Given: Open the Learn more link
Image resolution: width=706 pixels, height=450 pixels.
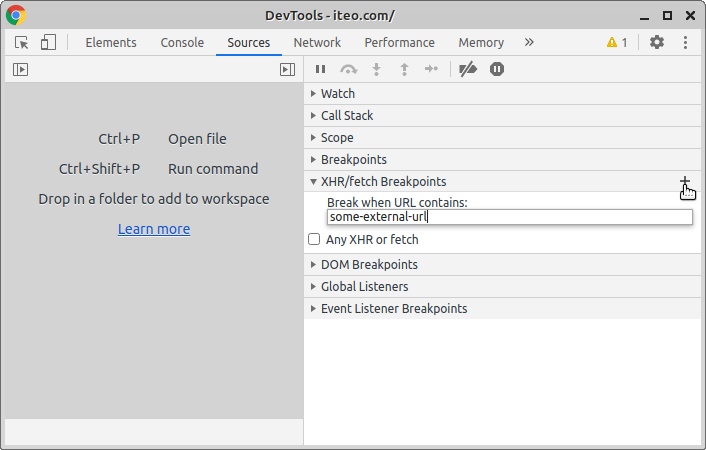Looking at the screenshot, I should pyautogui.click(x=154, y=229).
